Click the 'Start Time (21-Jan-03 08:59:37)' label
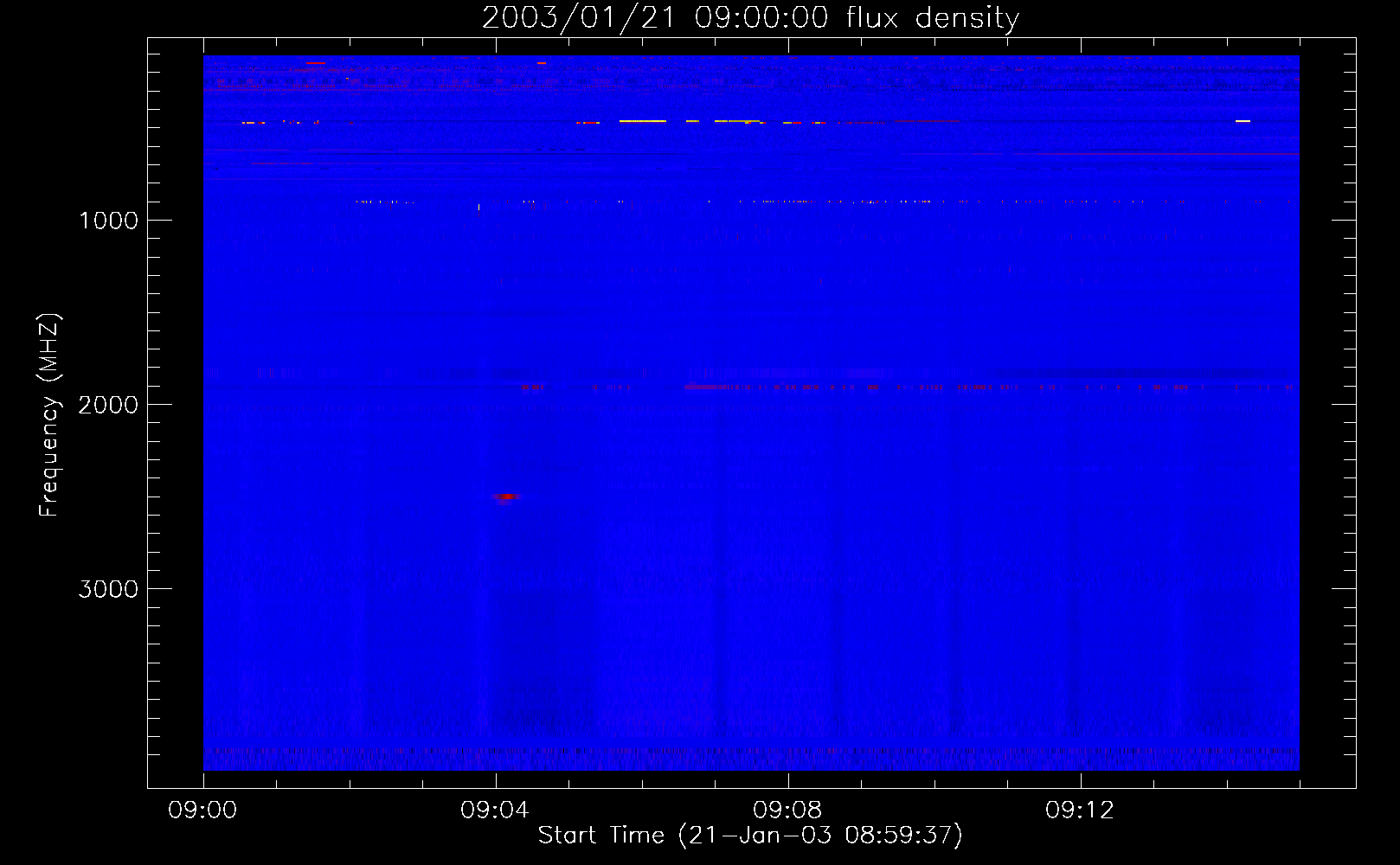Image resolution: width=1400 pixels, height=865 pixels. pos(750,836)
